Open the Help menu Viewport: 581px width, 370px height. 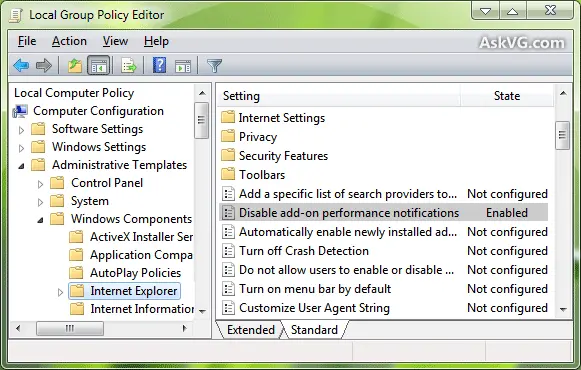click(156, 41)
